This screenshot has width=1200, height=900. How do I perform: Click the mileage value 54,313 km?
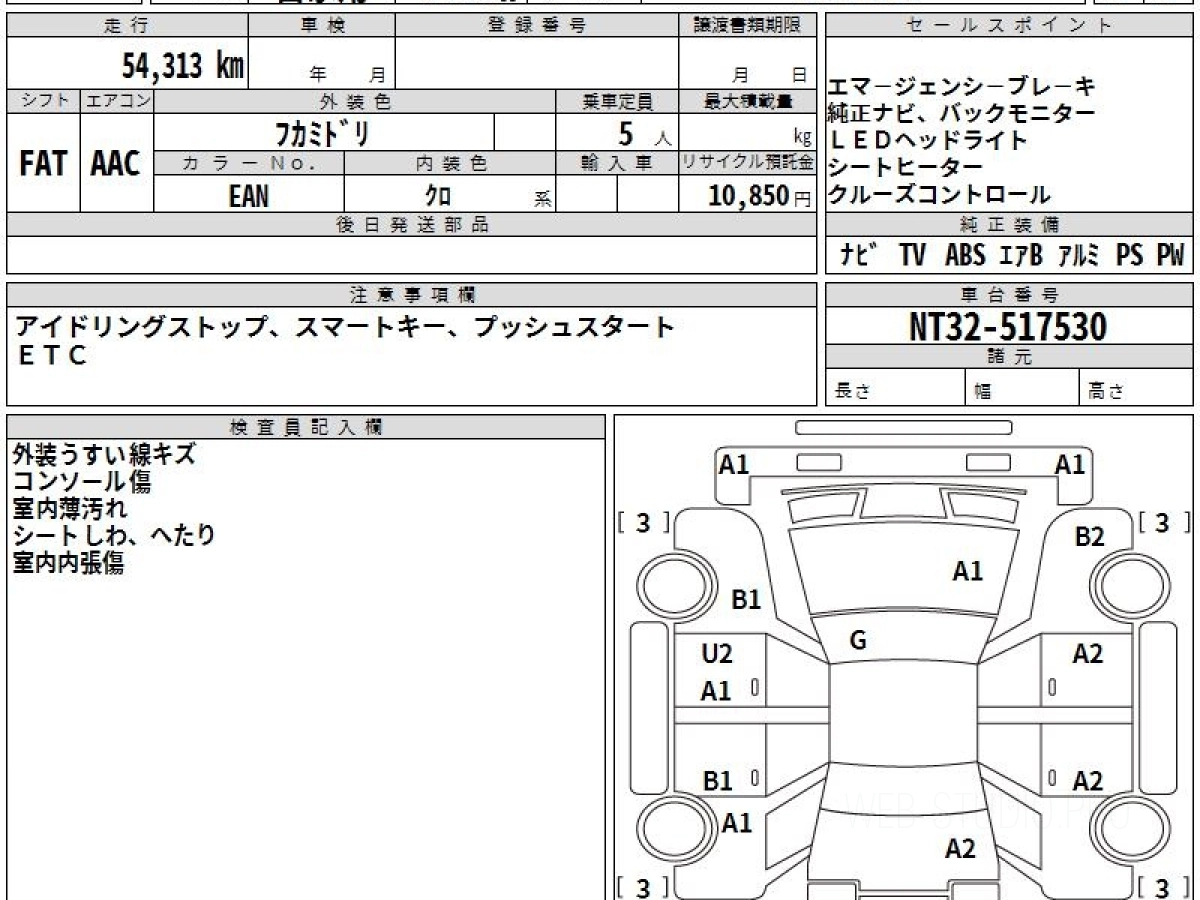tap(182, 66)
